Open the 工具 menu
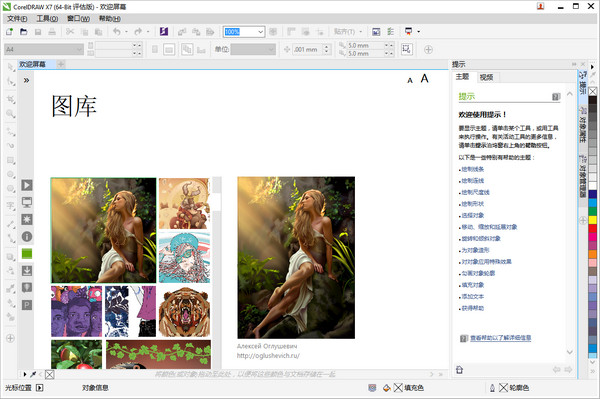Screen dimensions: 600x399 tap(47, 18)
